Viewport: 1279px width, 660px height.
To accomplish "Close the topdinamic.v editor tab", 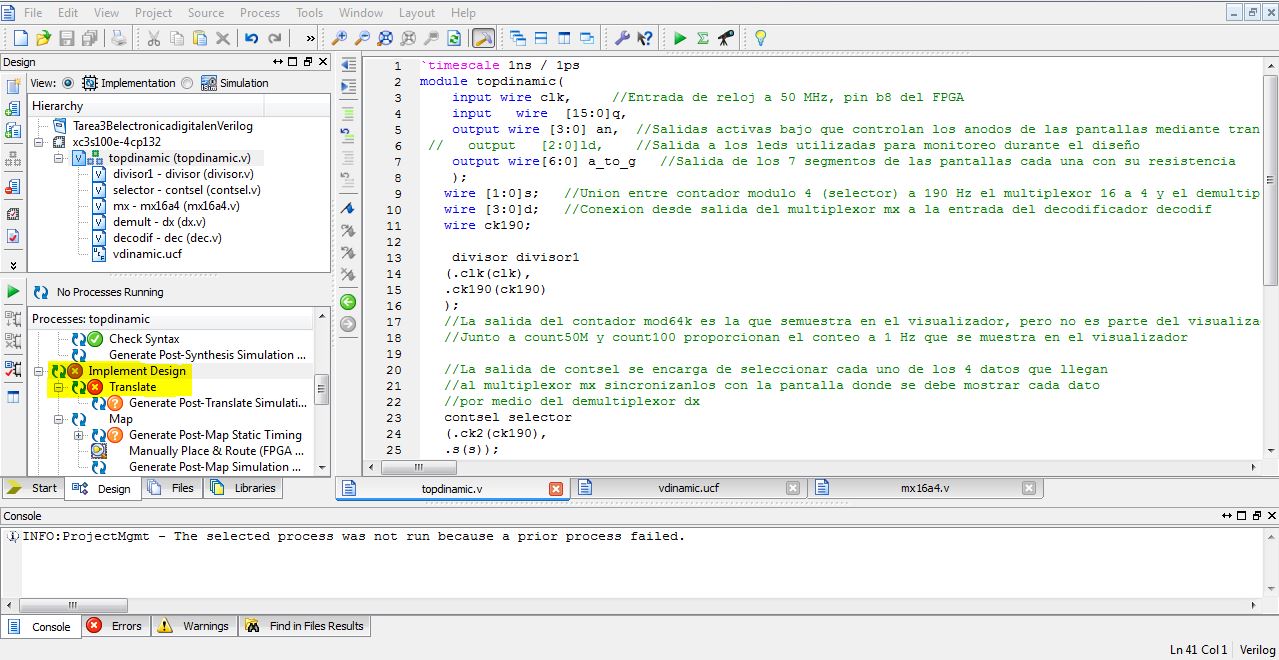I will [556, 488].
